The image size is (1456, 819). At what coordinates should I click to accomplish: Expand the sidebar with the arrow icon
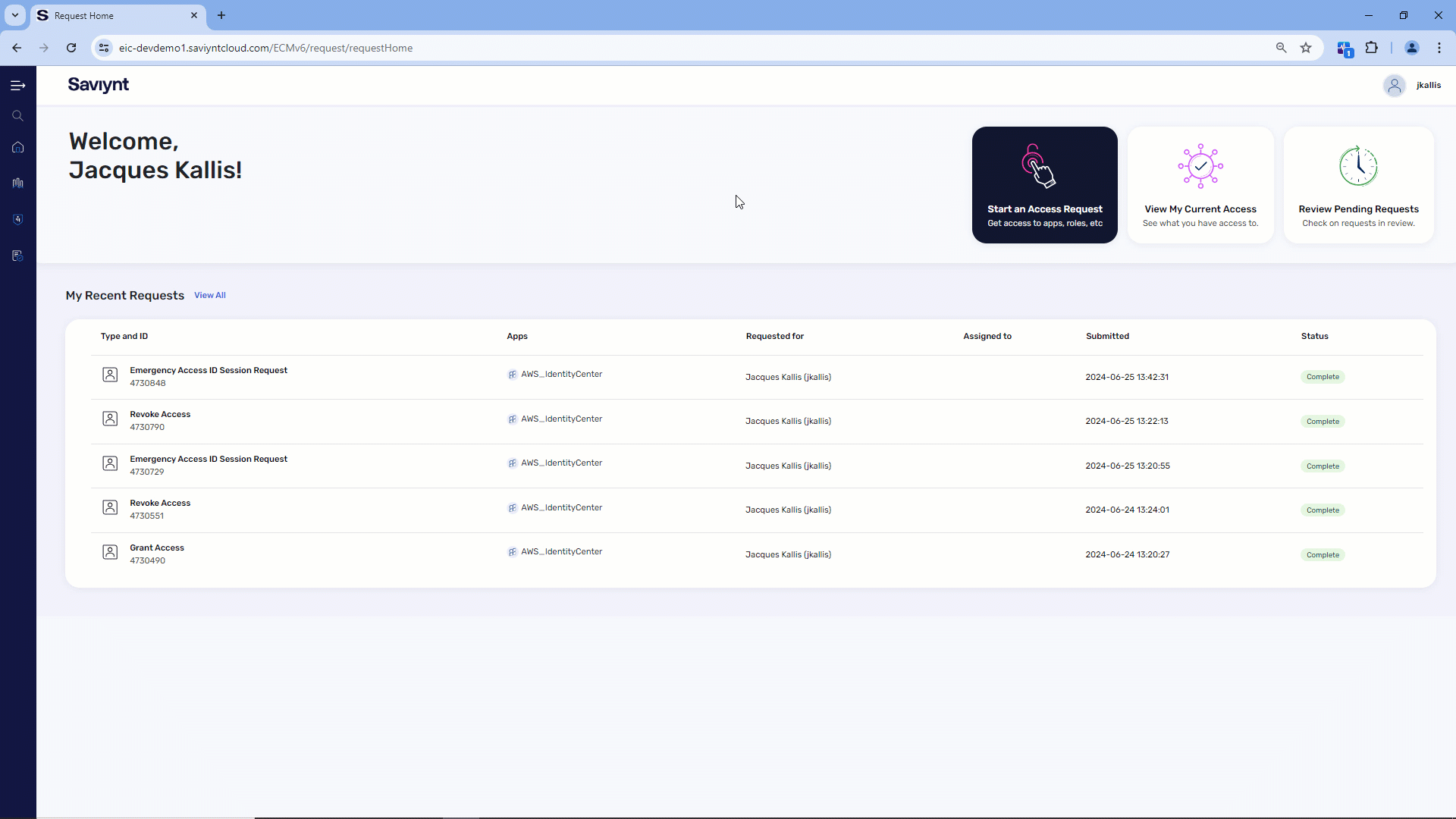pos(17,85)
